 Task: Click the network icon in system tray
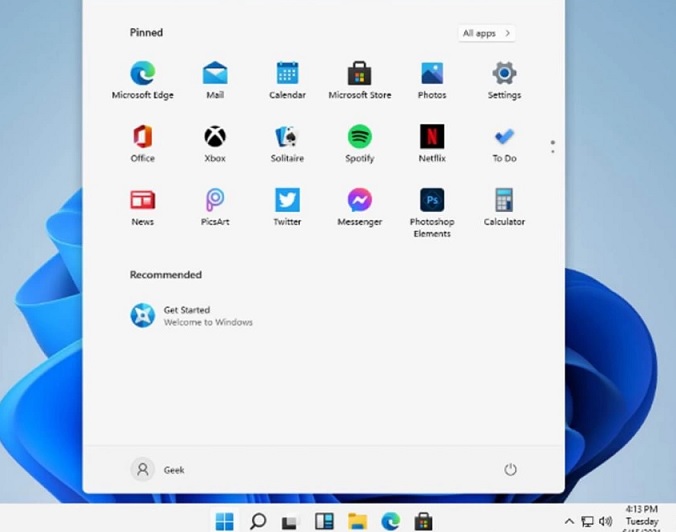click(587, 522)
